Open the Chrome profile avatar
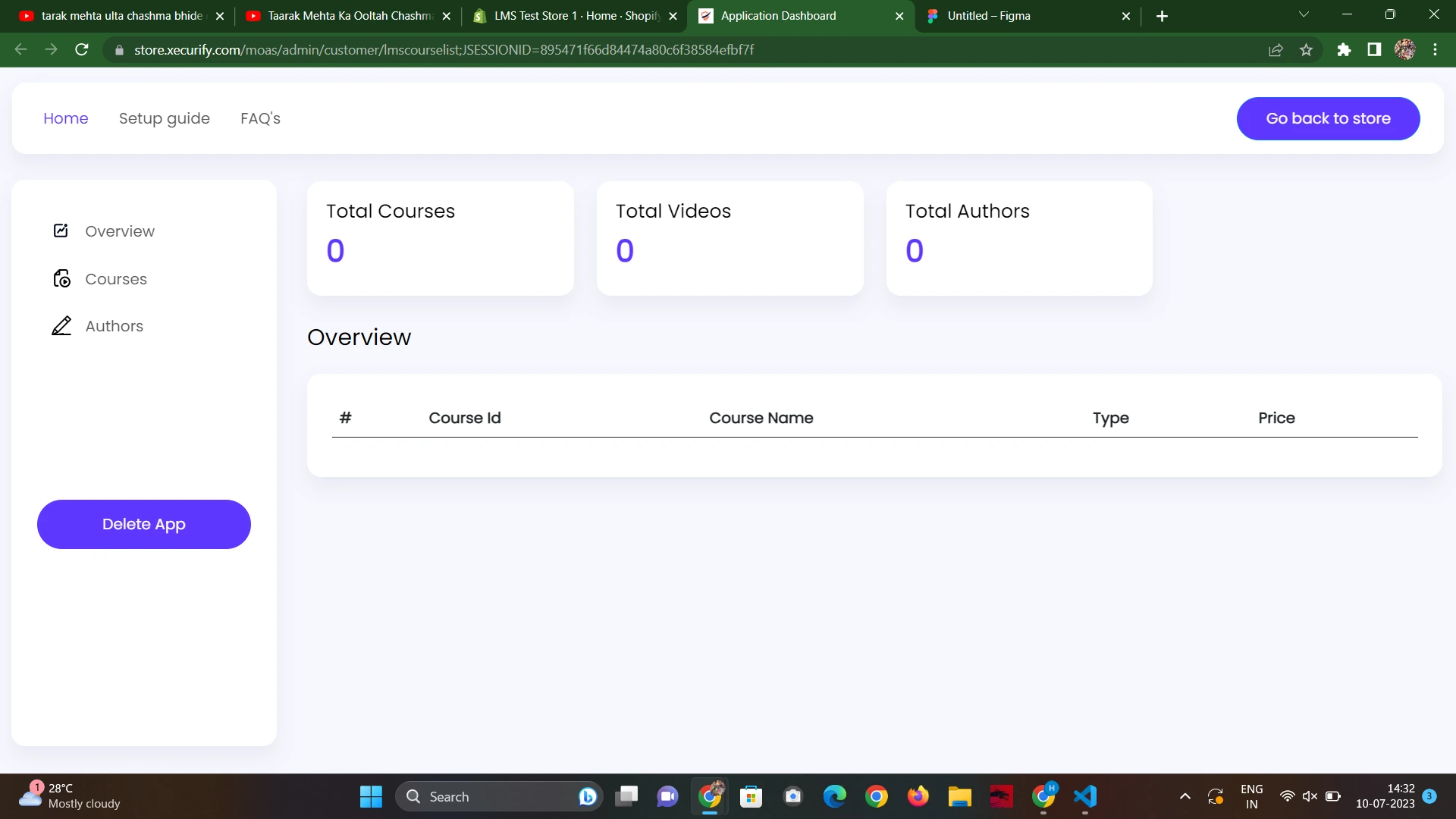Image resolution: width=1456 pixels, height=819 pixels. pyautogui.click(x=1405, y=50)
